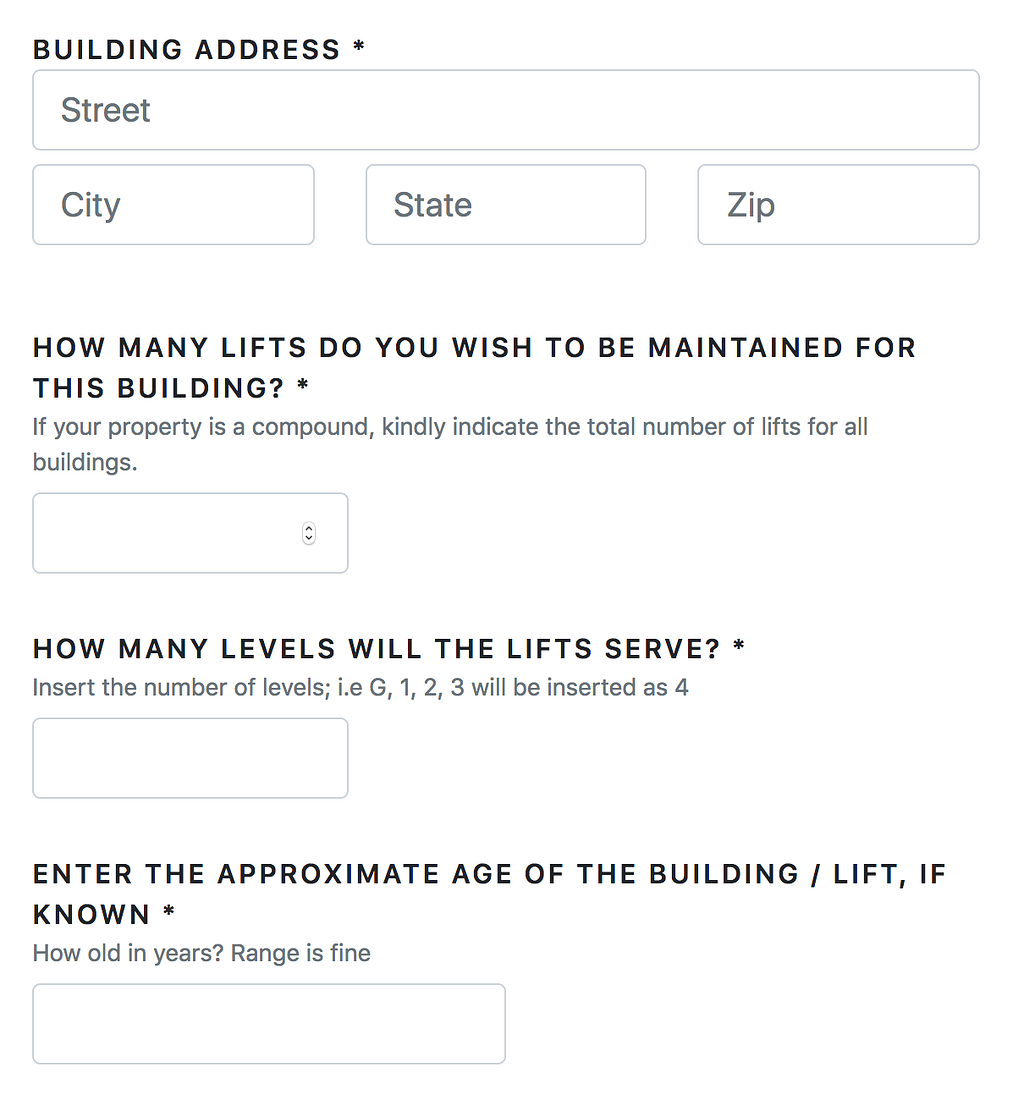Image resolution: width=1024 pixels, height=1105 pixels.
Task: Click the approximate age question label
Action: [x=489, y=874]
